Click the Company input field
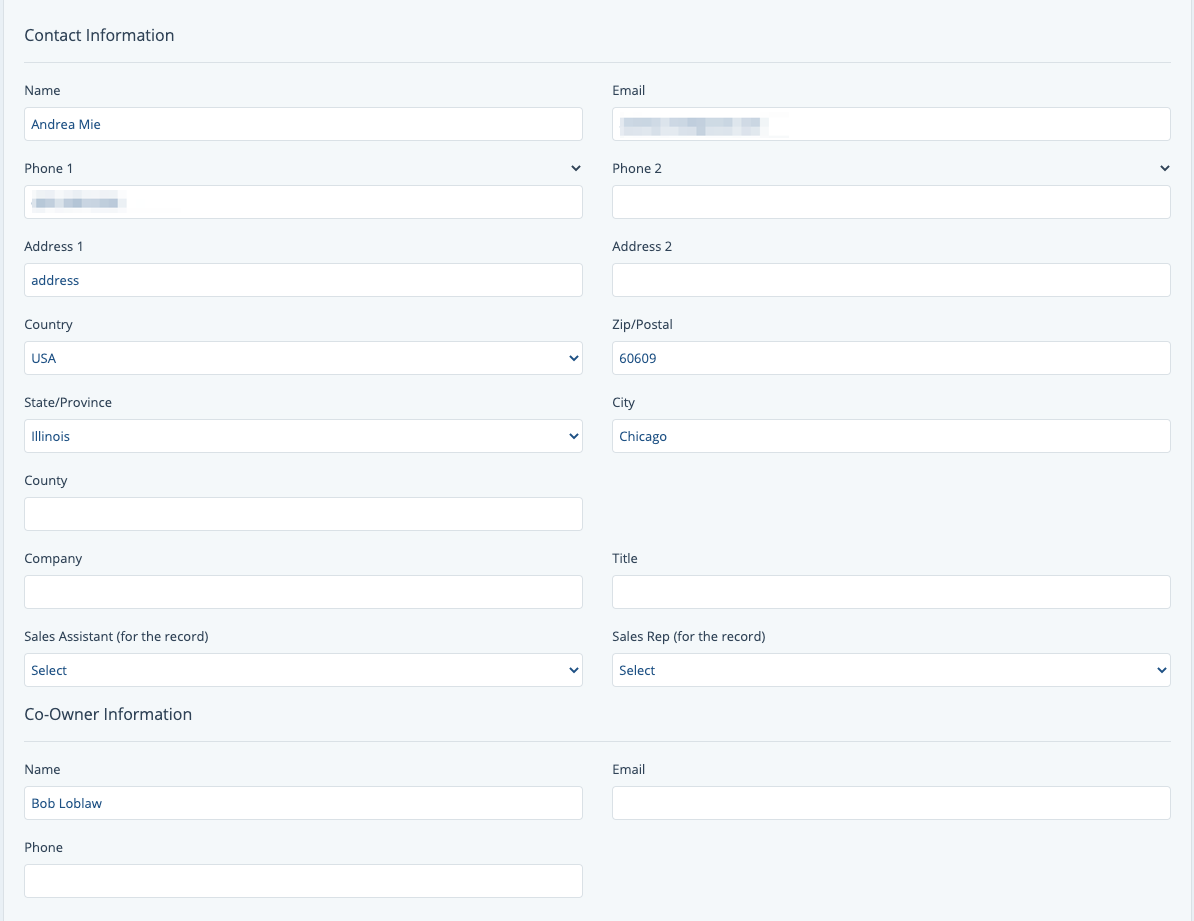 coord(303,592)
